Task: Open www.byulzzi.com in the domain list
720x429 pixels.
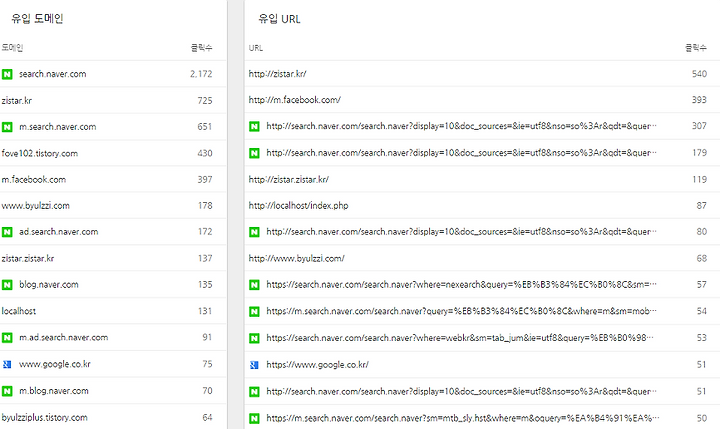Action: coord(35,206)
